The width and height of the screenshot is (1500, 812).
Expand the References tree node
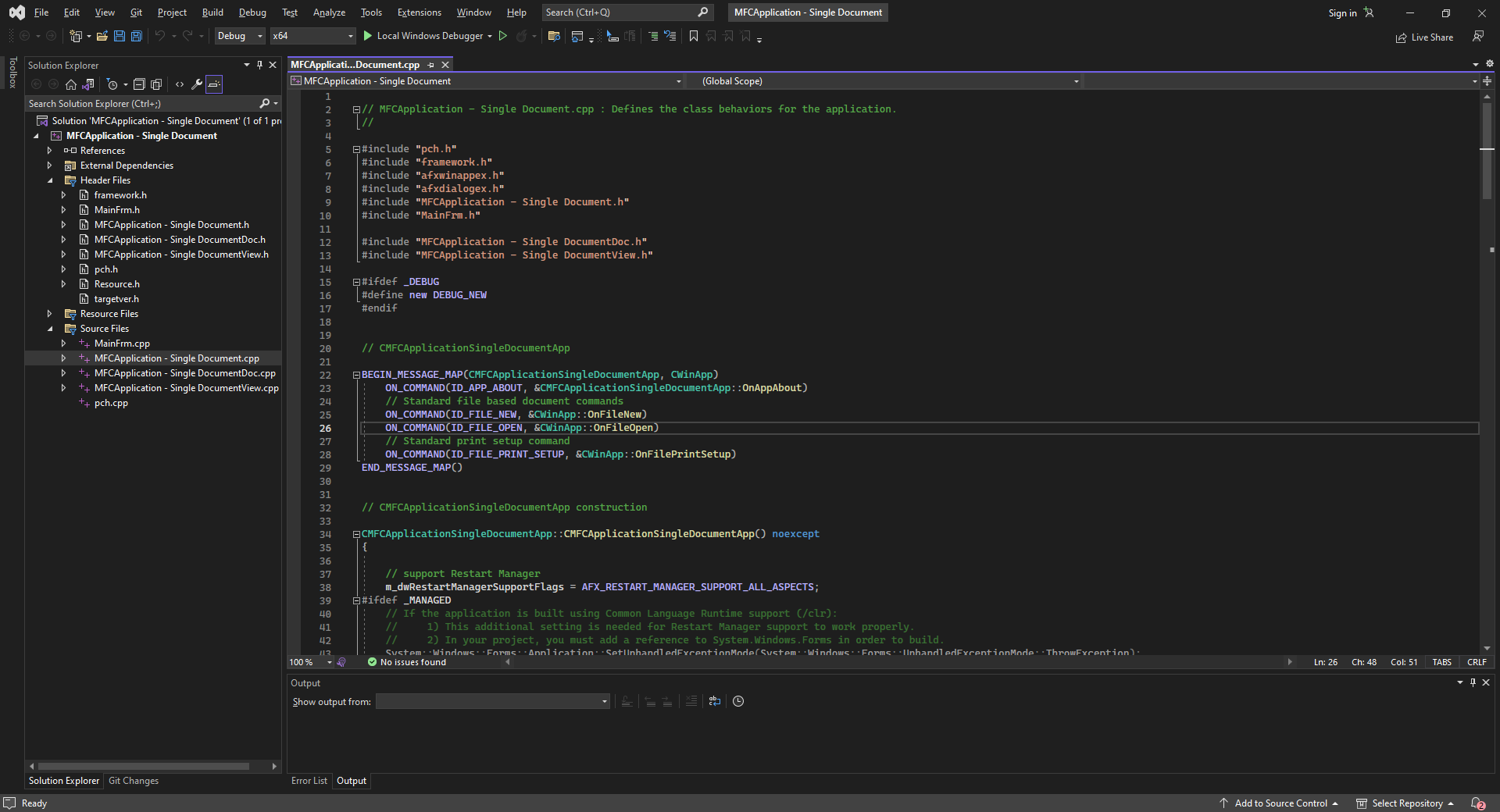coord(49,151)
